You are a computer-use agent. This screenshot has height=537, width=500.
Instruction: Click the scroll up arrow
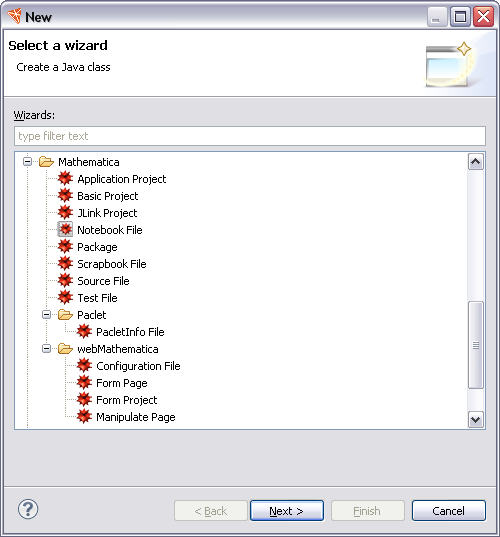click(x=476, y=162)
